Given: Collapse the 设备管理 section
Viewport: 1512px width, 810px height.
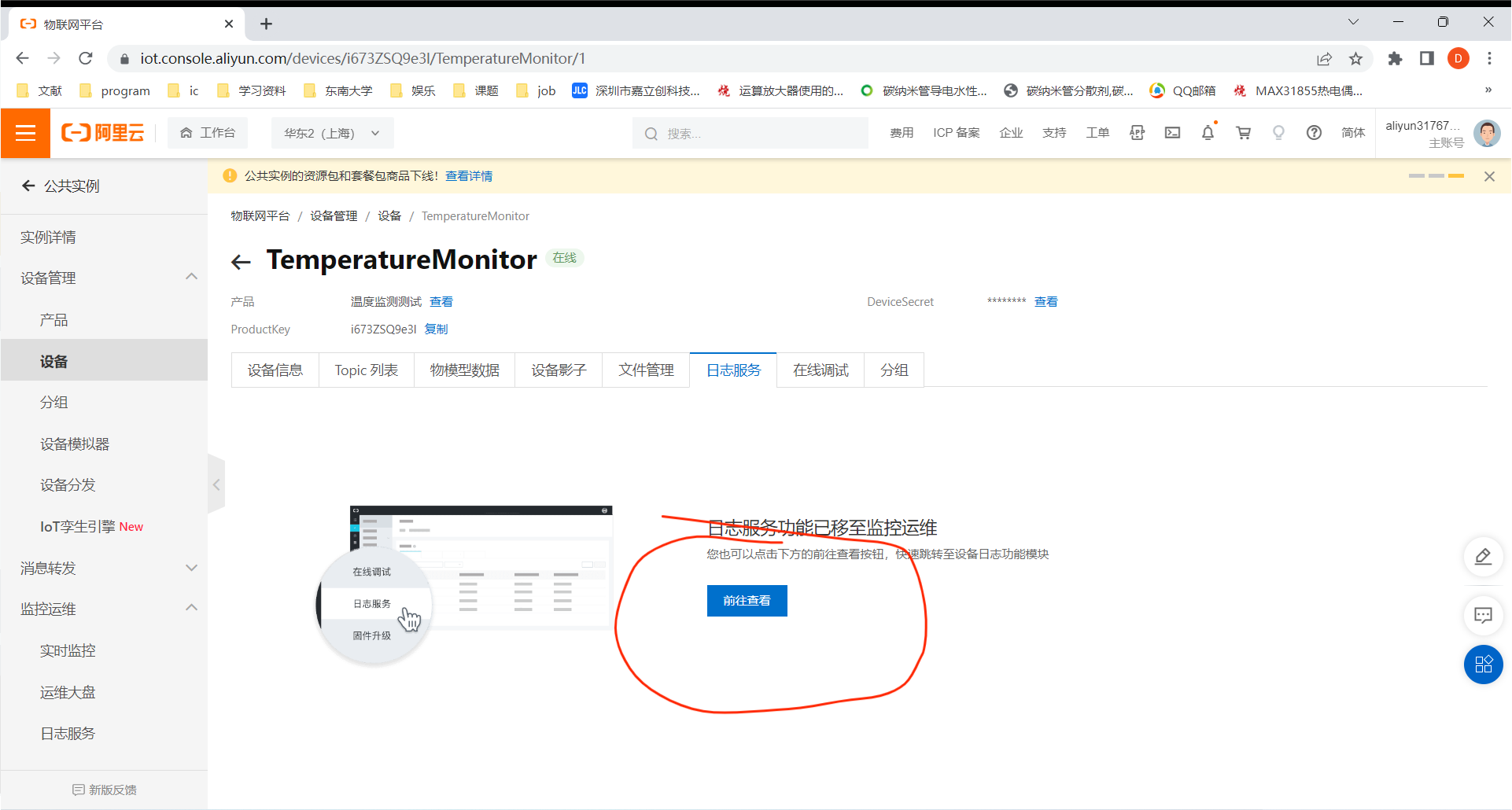Looking at the screenshot, I should (x=191, y=277).
